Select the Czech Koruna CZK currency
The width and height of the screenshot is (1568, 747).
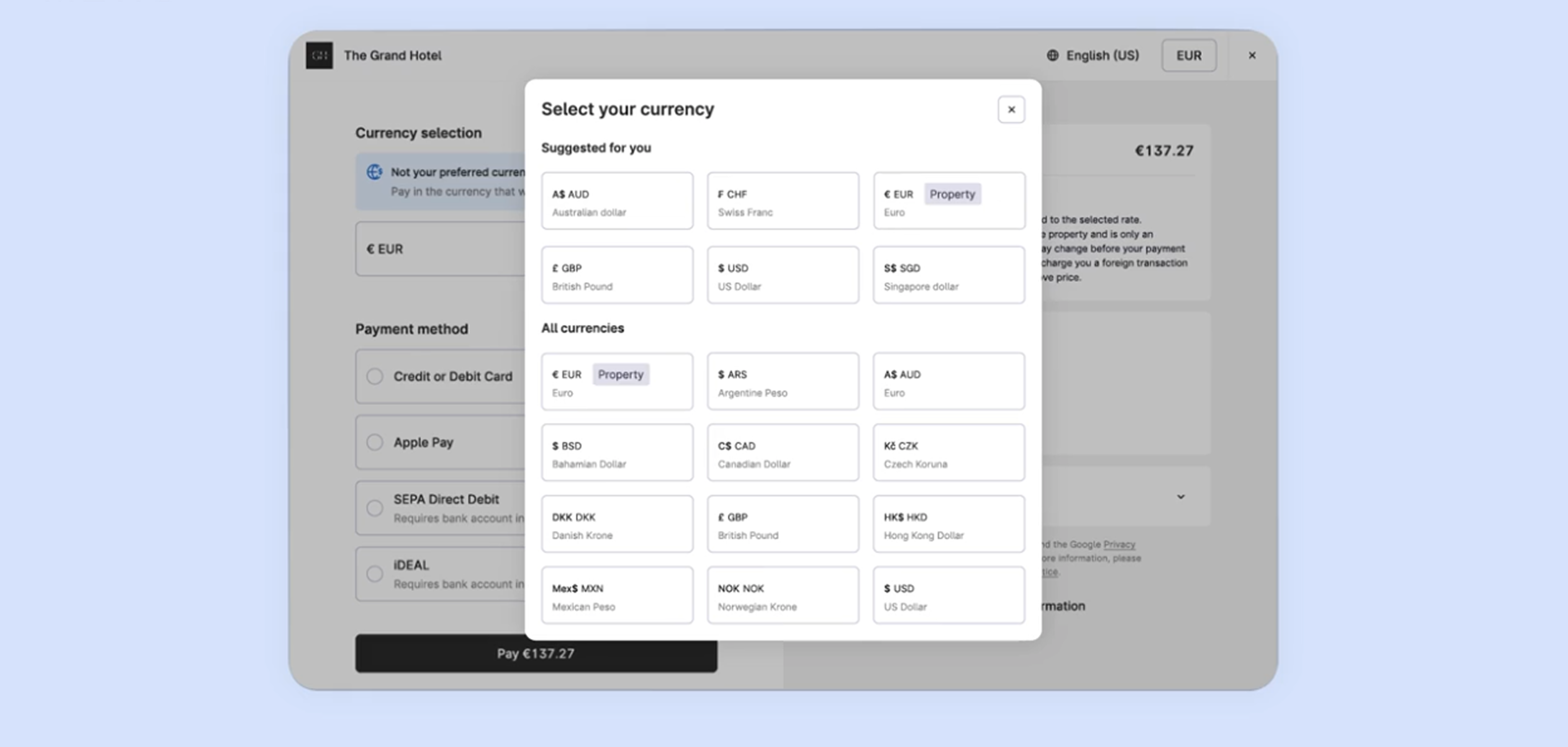pos(948,453)
